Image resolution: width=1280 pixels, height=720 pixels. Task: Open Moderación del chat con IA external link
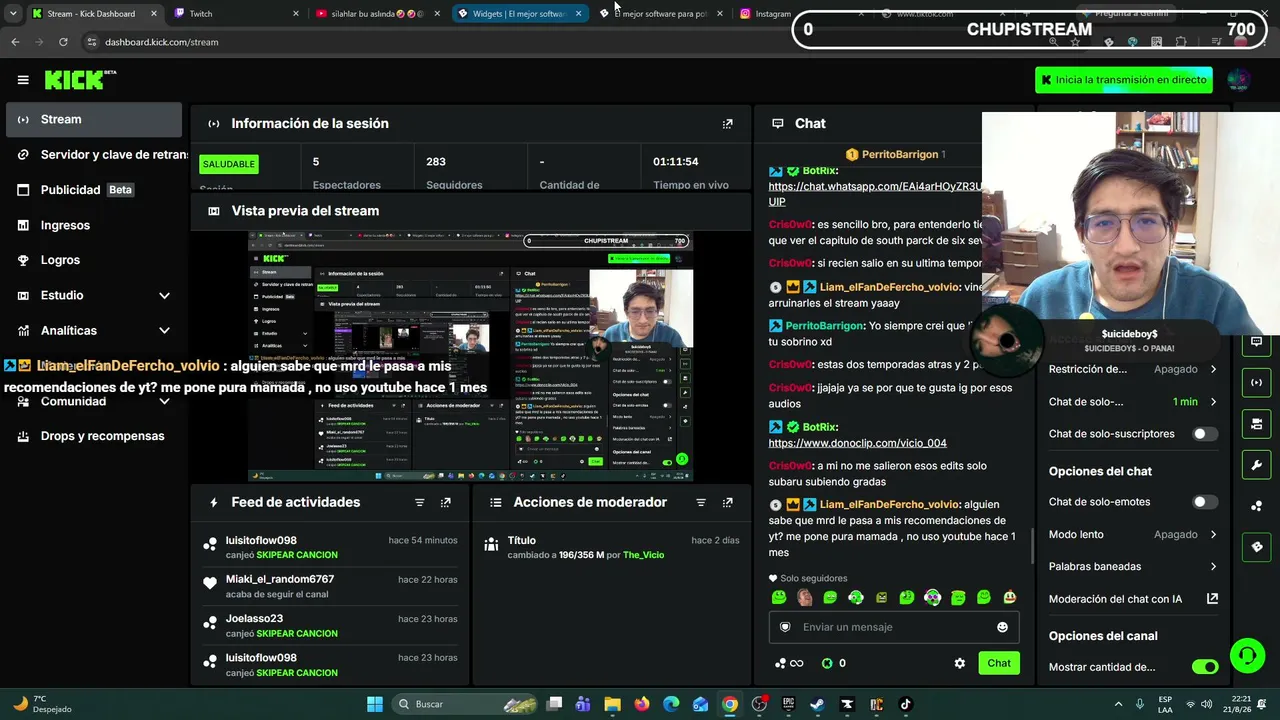click(1212, 599)
